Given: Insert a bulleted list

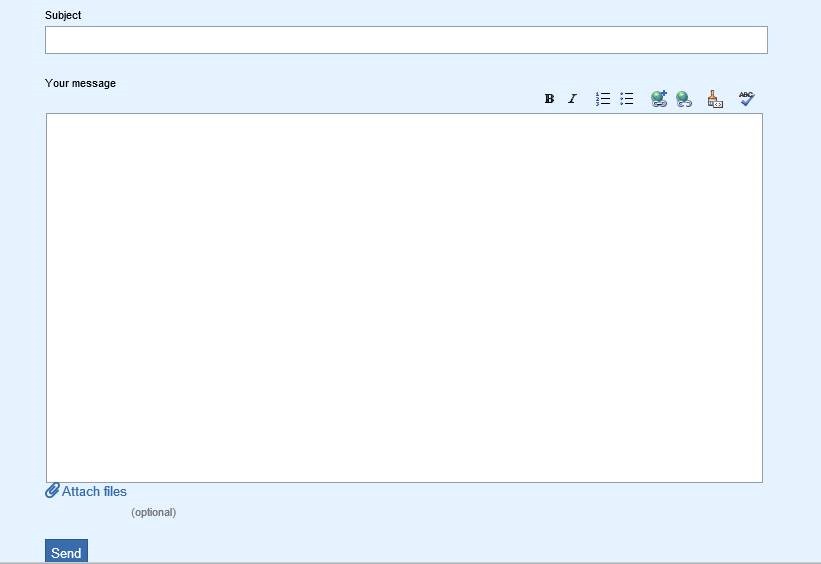Looking at the screenshot, I should pyautogui.click(x=627, y=99).
